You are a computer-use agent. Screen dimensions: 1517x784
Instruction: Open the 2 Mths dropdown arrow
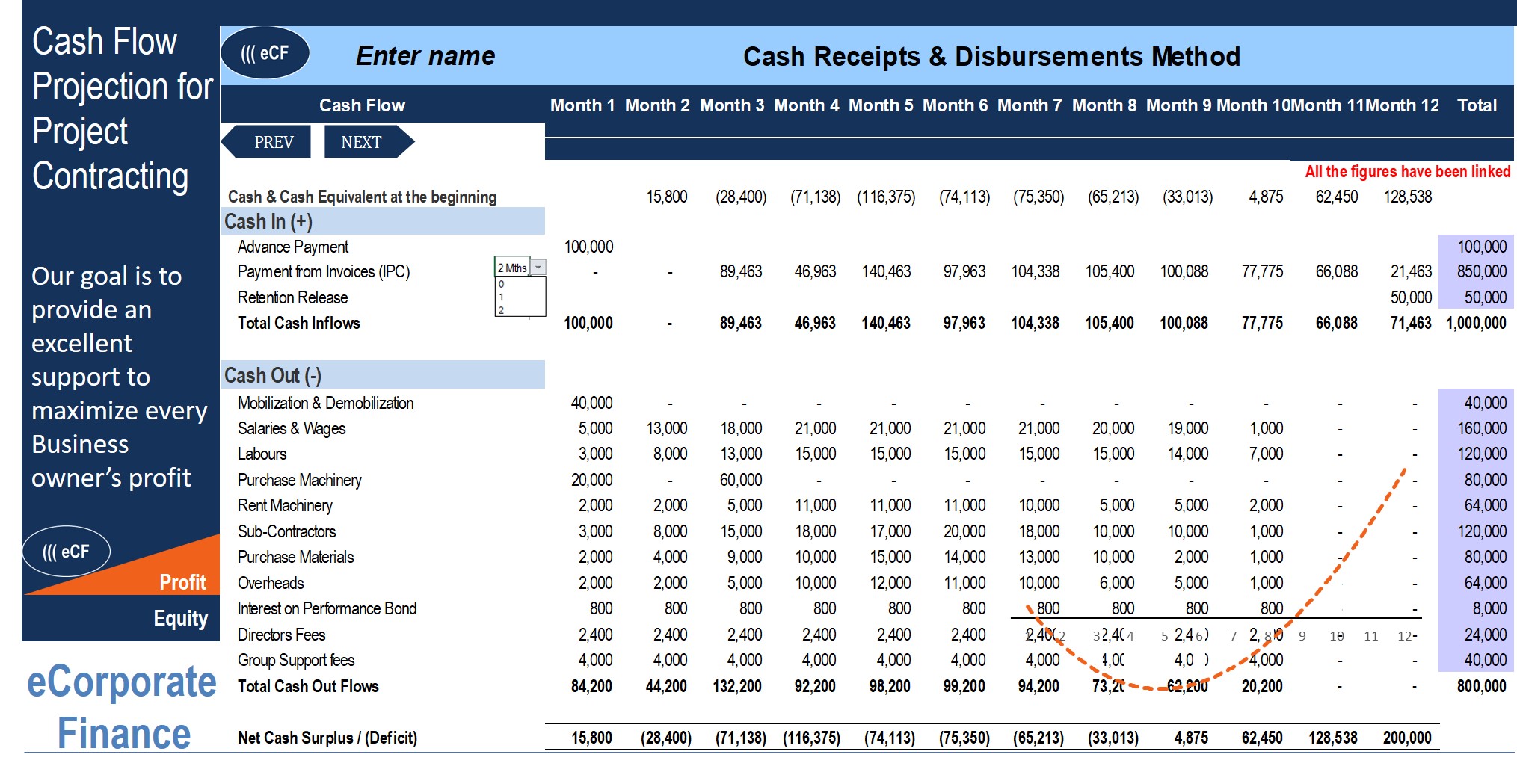tap(538, 268)
